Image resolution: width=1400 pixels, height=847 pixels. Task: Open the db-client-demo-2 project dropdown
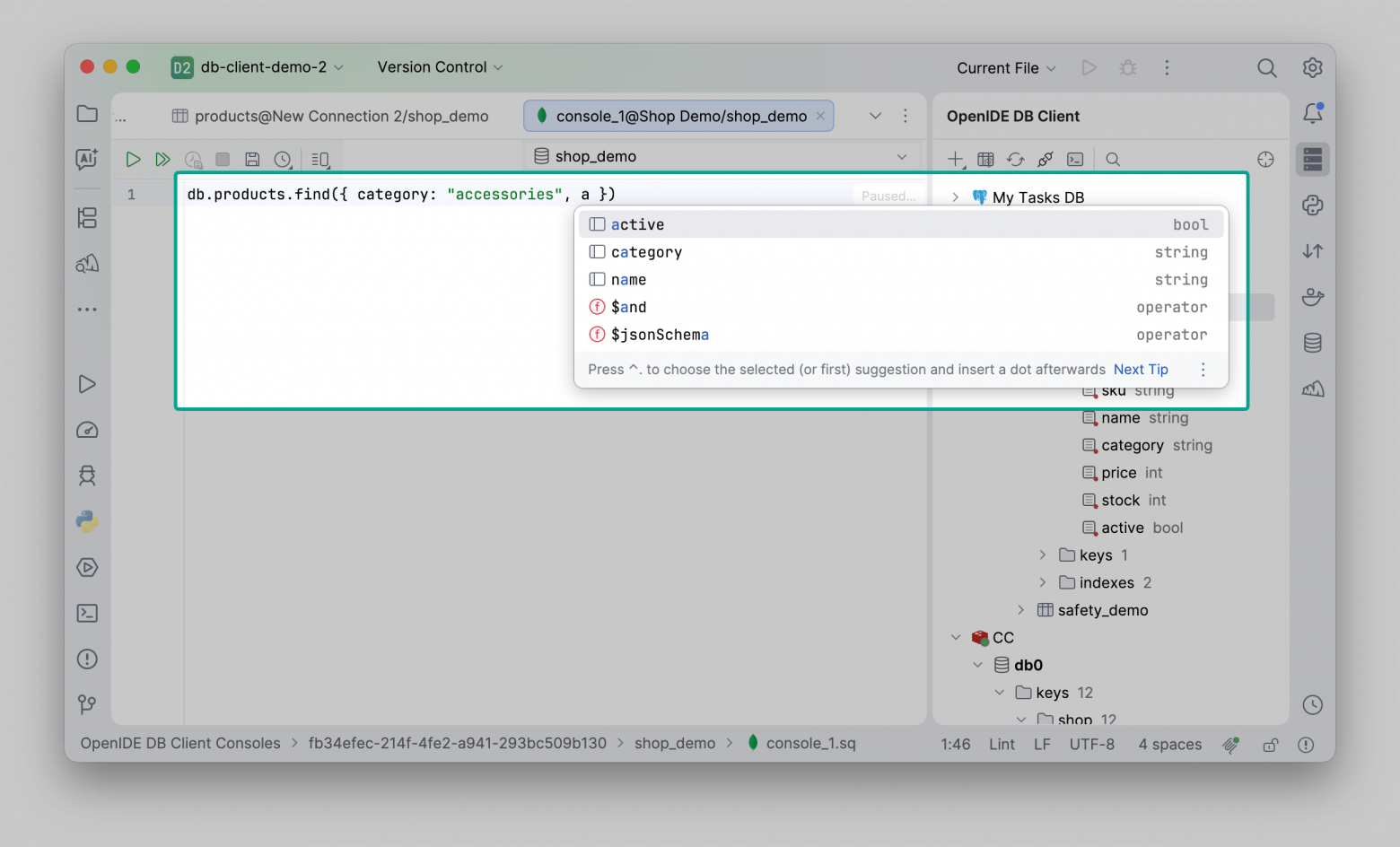tap(258, 67)
